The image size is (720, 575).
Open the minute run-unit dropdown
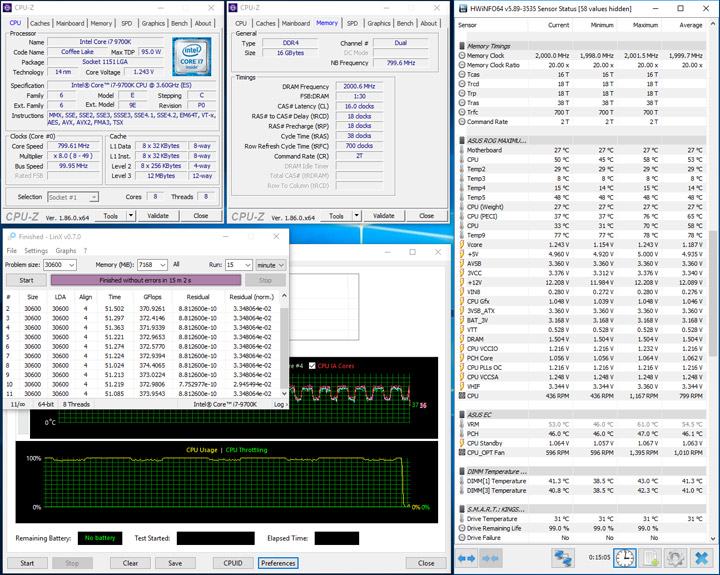pyautogui.click(x=281, y=265)
